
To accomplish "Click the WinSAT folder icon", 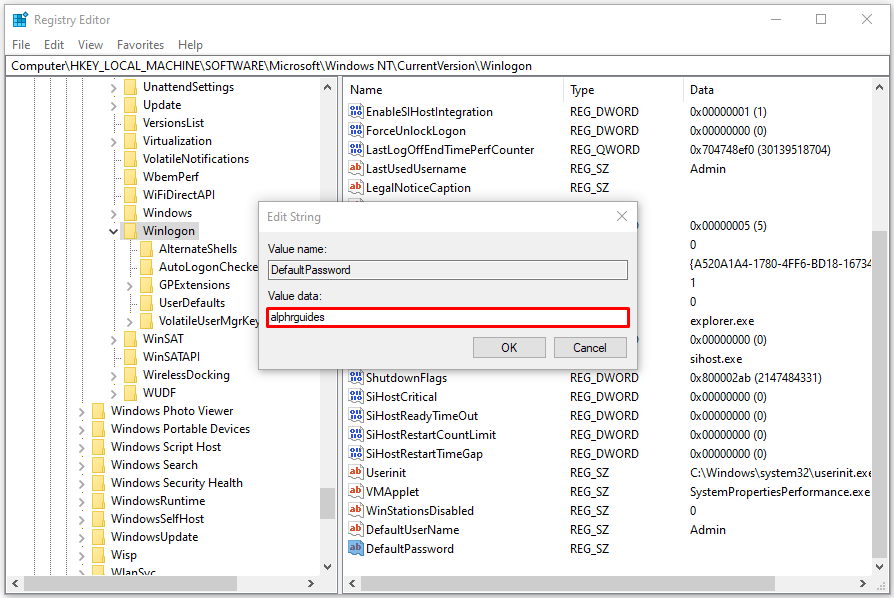I will click(x=131, y=339).
